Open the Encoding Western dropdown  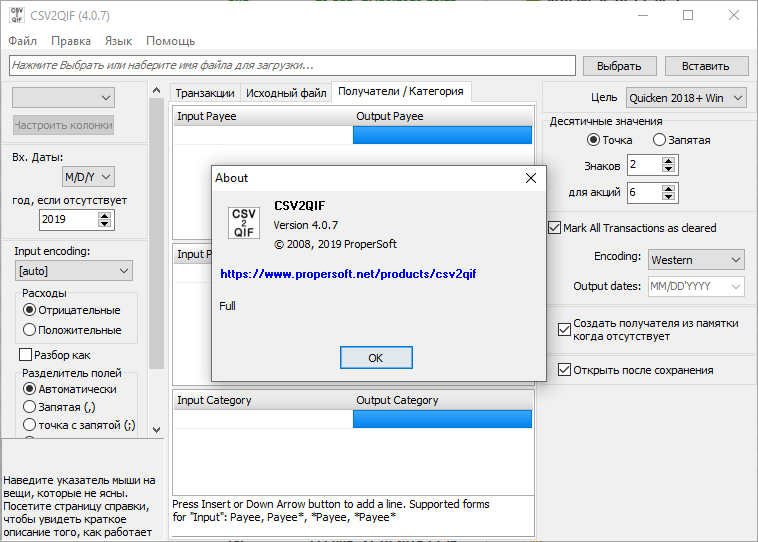click(696, 260)
